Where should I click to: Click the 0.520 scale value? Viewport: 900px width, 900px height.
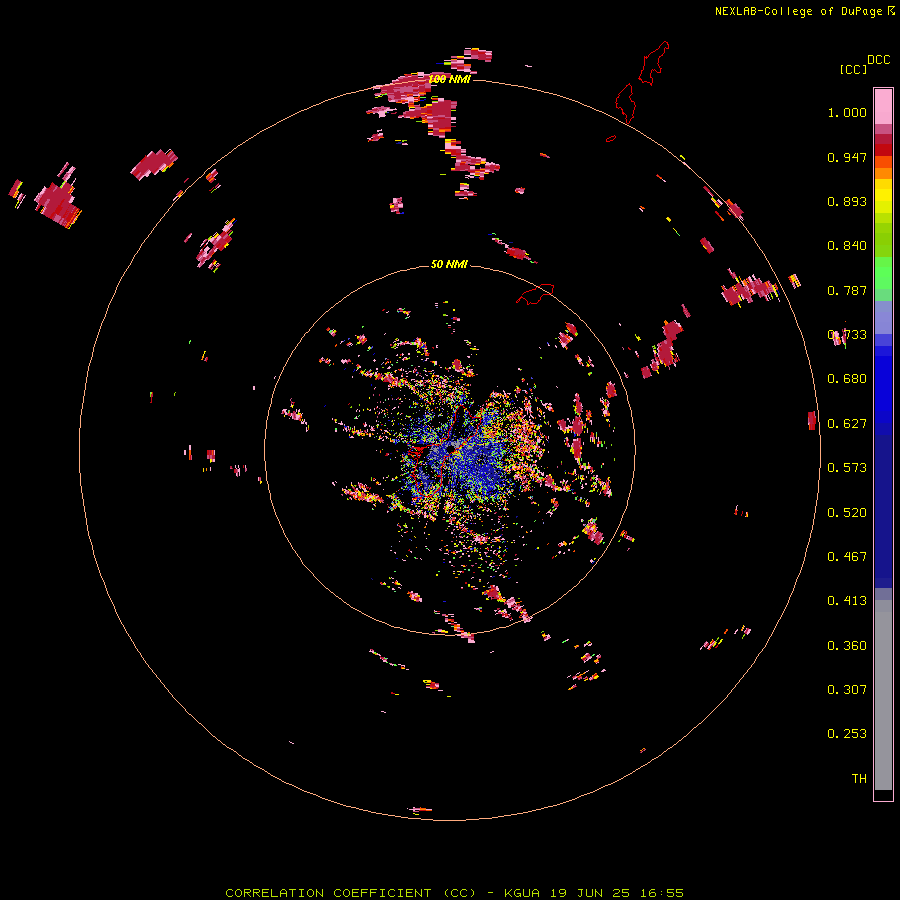click(x=847, y=513)
